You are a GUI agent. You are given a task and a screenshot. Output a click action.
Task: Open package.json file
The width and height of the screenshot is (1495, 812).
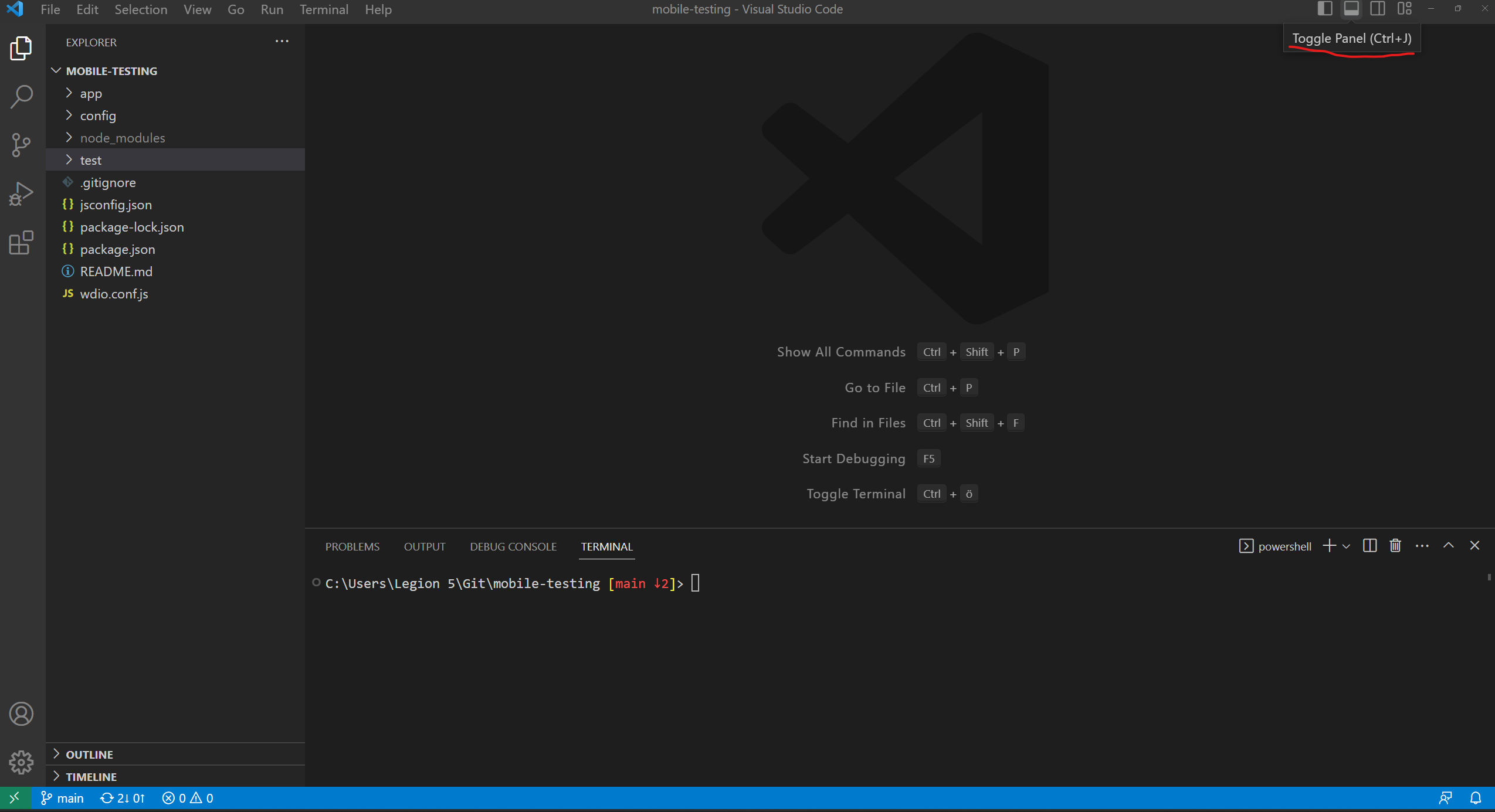pyautogui.click(x=175, y=249)
